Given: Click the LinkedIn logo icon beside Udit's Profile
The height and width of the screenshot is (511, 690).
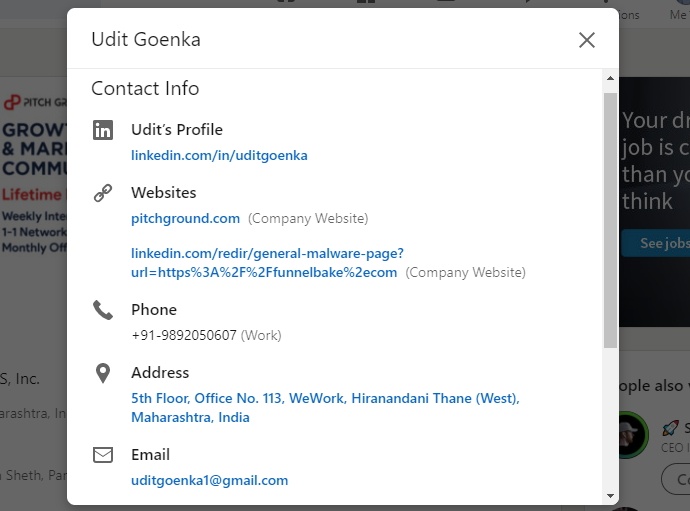Looking at the screenshot, I should click(103, 130).
